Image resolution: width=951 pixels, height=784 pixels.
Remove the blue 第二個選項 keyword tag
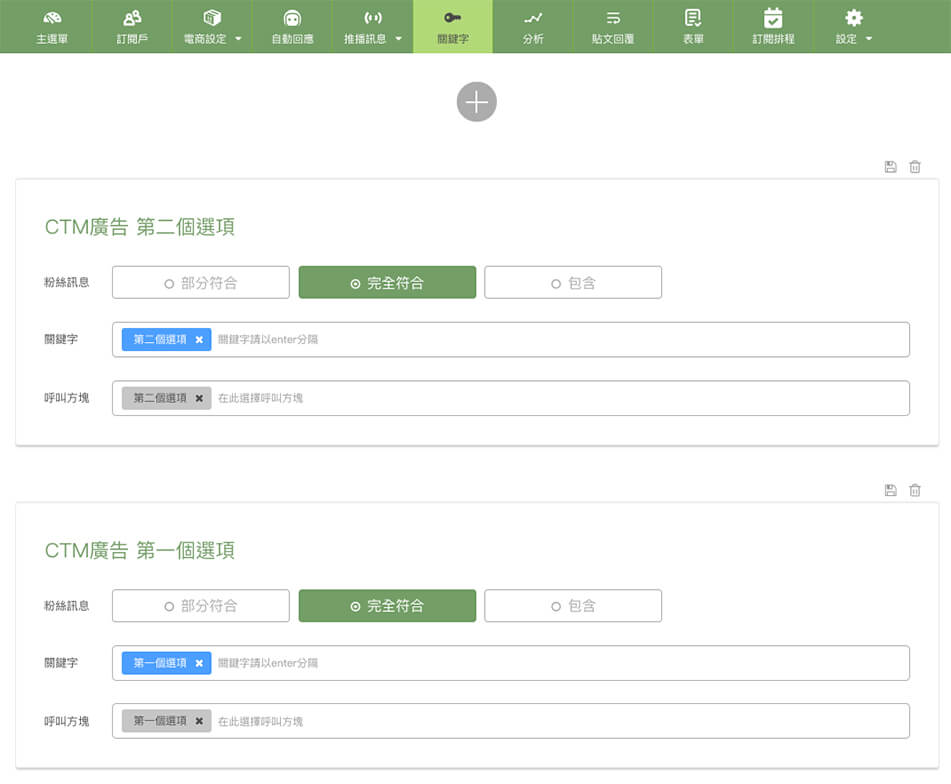click(x=199, y=340)
